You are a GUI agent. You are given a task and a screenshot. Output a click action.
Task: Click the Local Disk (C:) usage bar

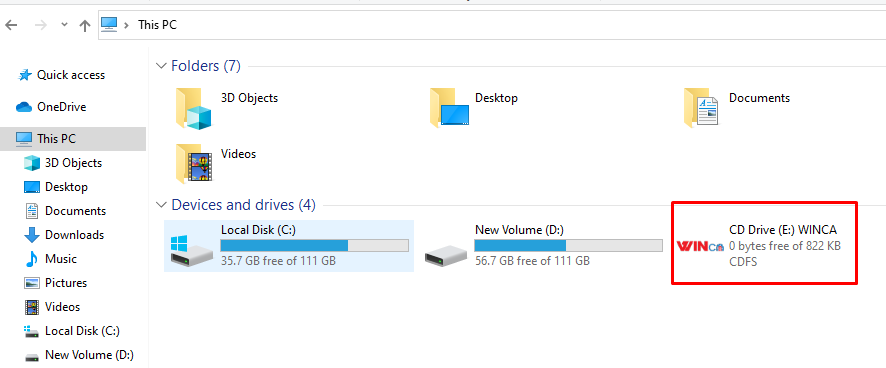coord(314,245)
